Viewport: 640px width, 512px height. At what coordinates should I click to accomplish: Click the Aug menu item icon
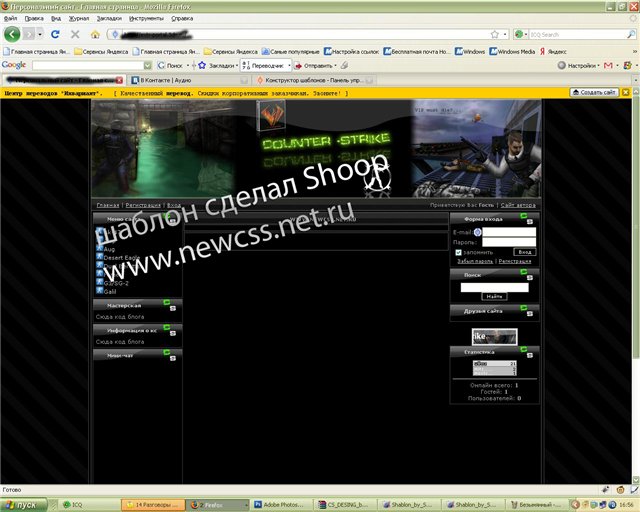99,247
